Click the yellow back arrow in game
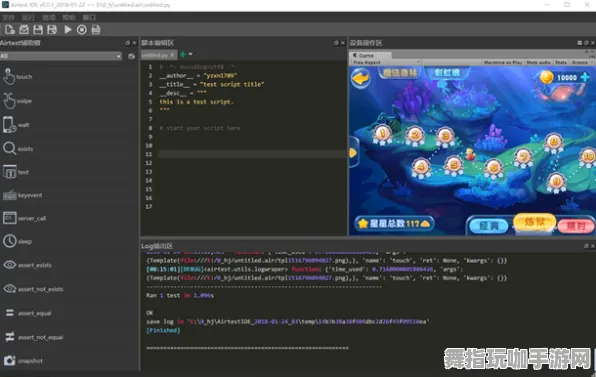The width and height of the screenshot is (596, 377). click(360, 79)
